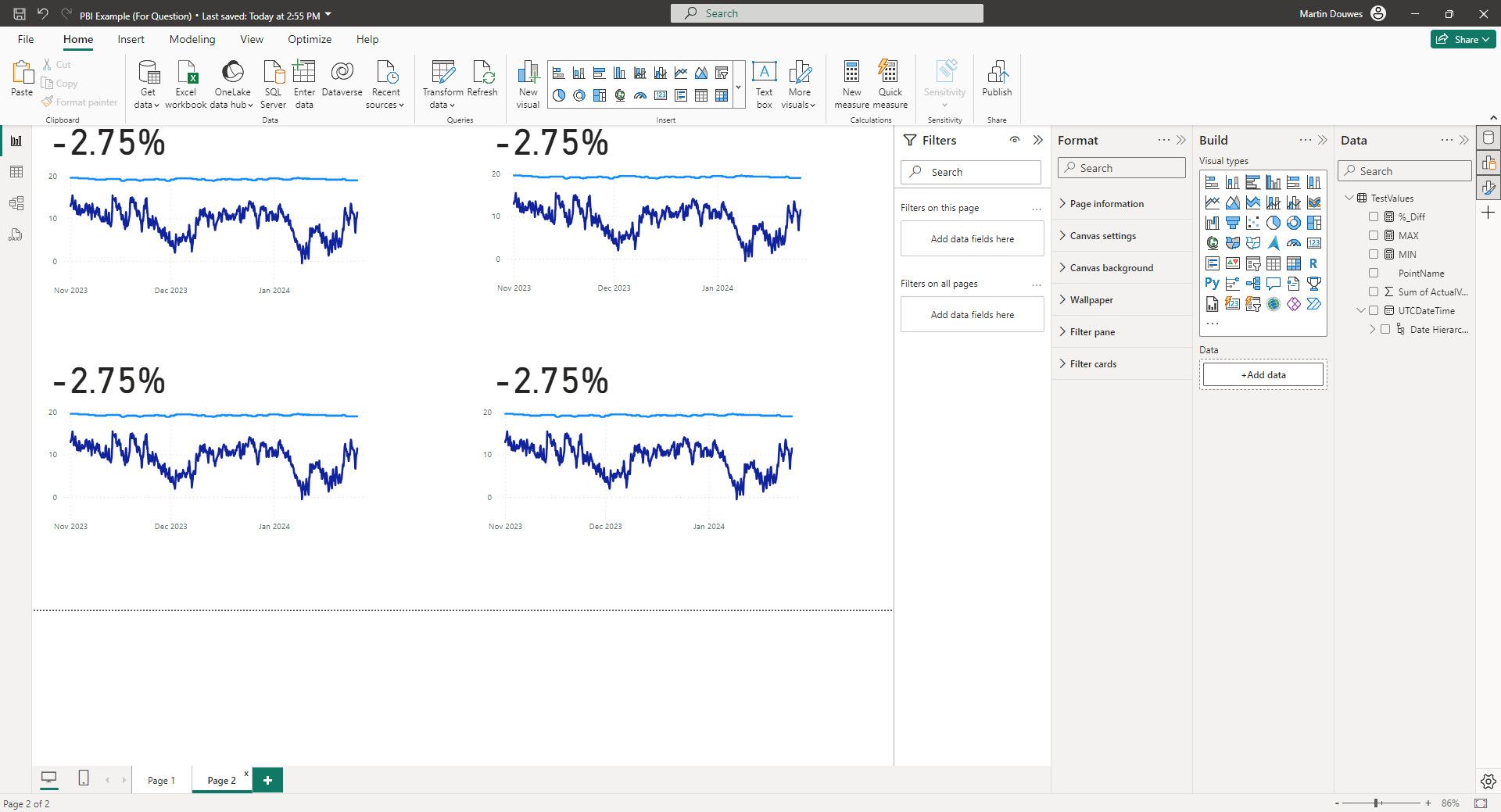Select the Waterfall chart visual type
The width and height of the screenshot is (1501, 812).
pyautogui.click(x=1213, y=223)
